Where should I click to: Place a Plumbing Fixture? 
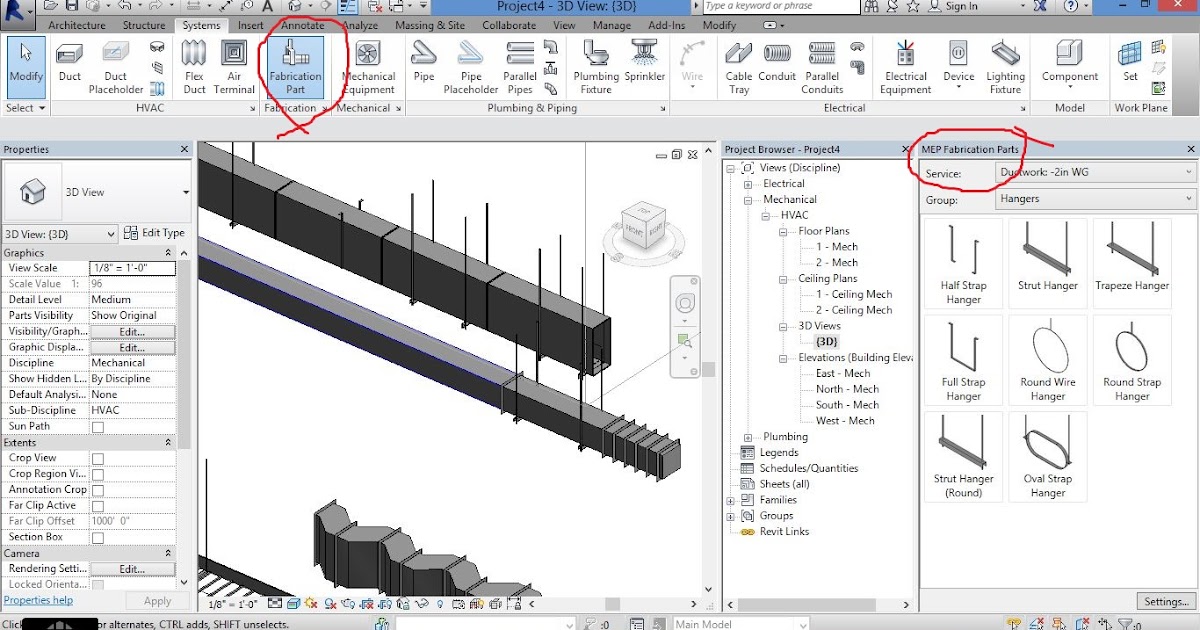tap(595, 67)
